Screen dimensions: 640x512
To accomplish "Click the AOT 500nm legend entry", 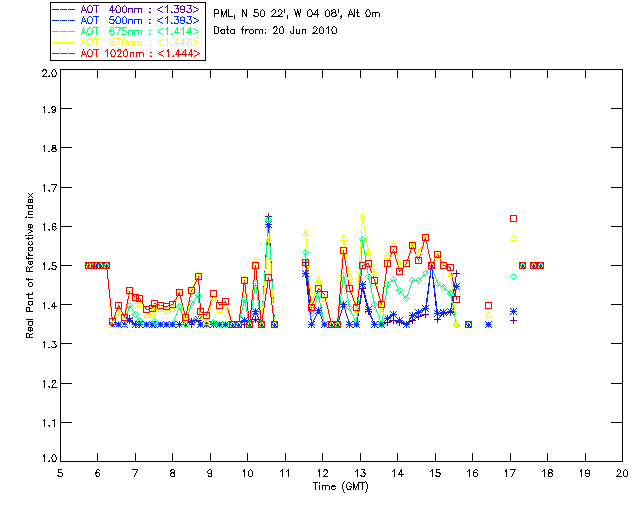I will [127, 20].
